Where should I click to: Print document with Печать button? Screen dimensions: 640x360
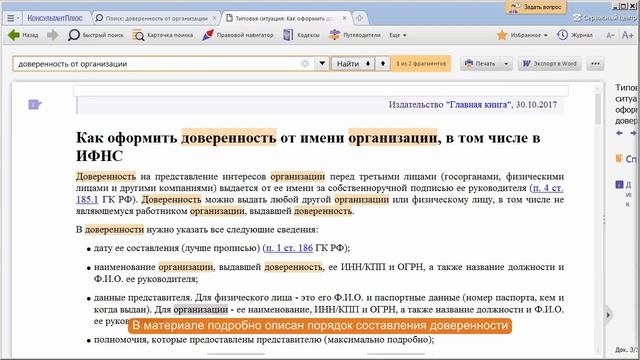pos(480,64)
